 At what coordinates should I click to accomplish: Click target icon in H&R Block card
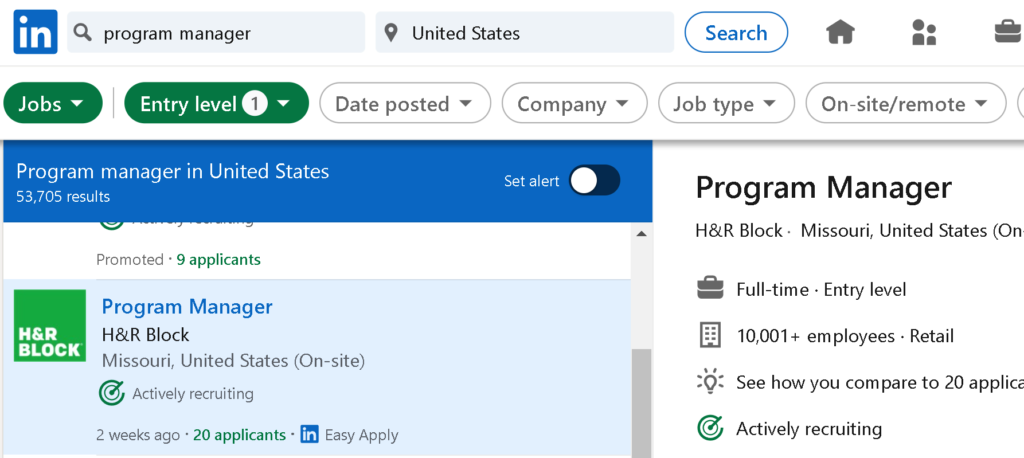tap(112, 393)
